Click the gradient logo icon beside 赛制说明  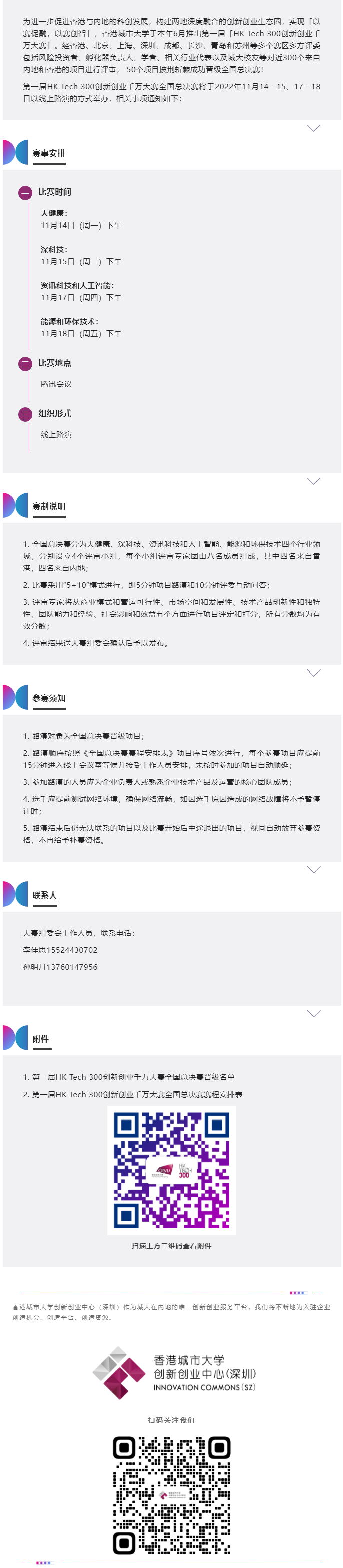click(15, 505)
